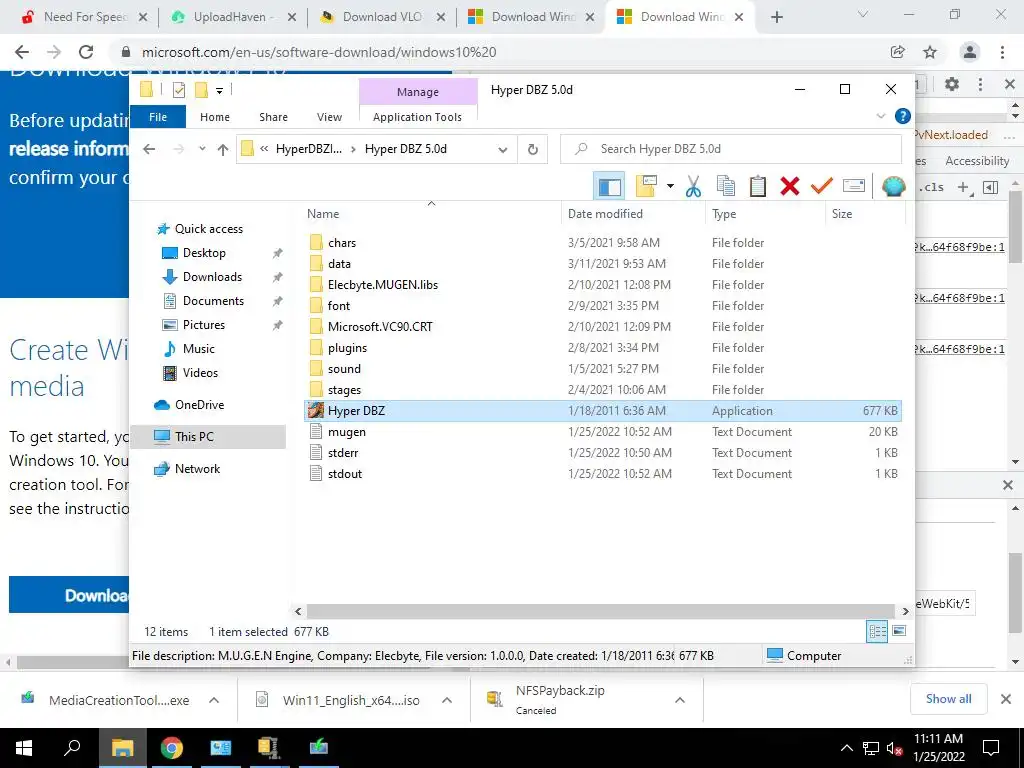
Task: Go back in File Explorer
Action: [149, 149]
